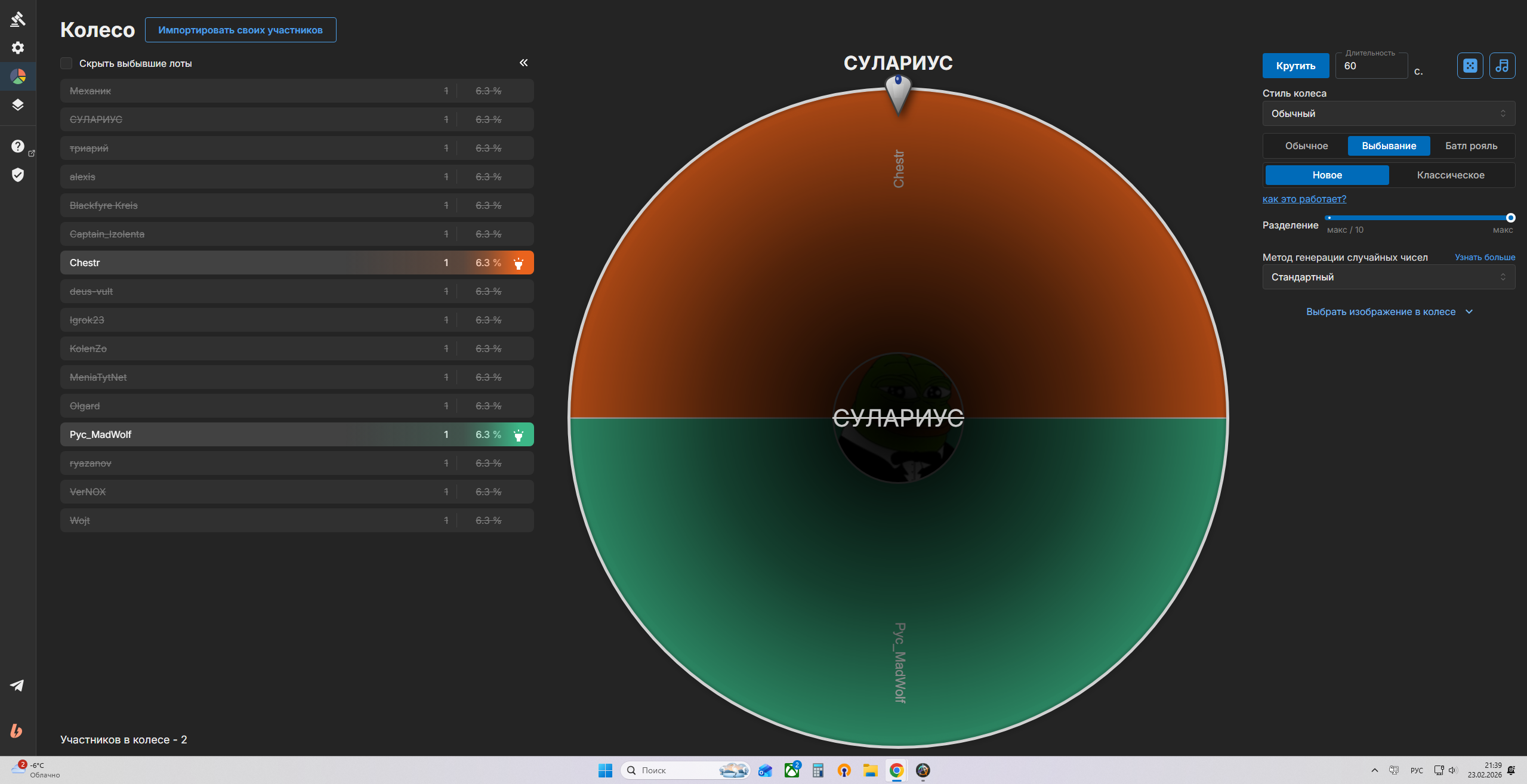This screenshot has height=784, width=1527.
Task: Open settings gear in the sidebar
Action: coord(18,48)
